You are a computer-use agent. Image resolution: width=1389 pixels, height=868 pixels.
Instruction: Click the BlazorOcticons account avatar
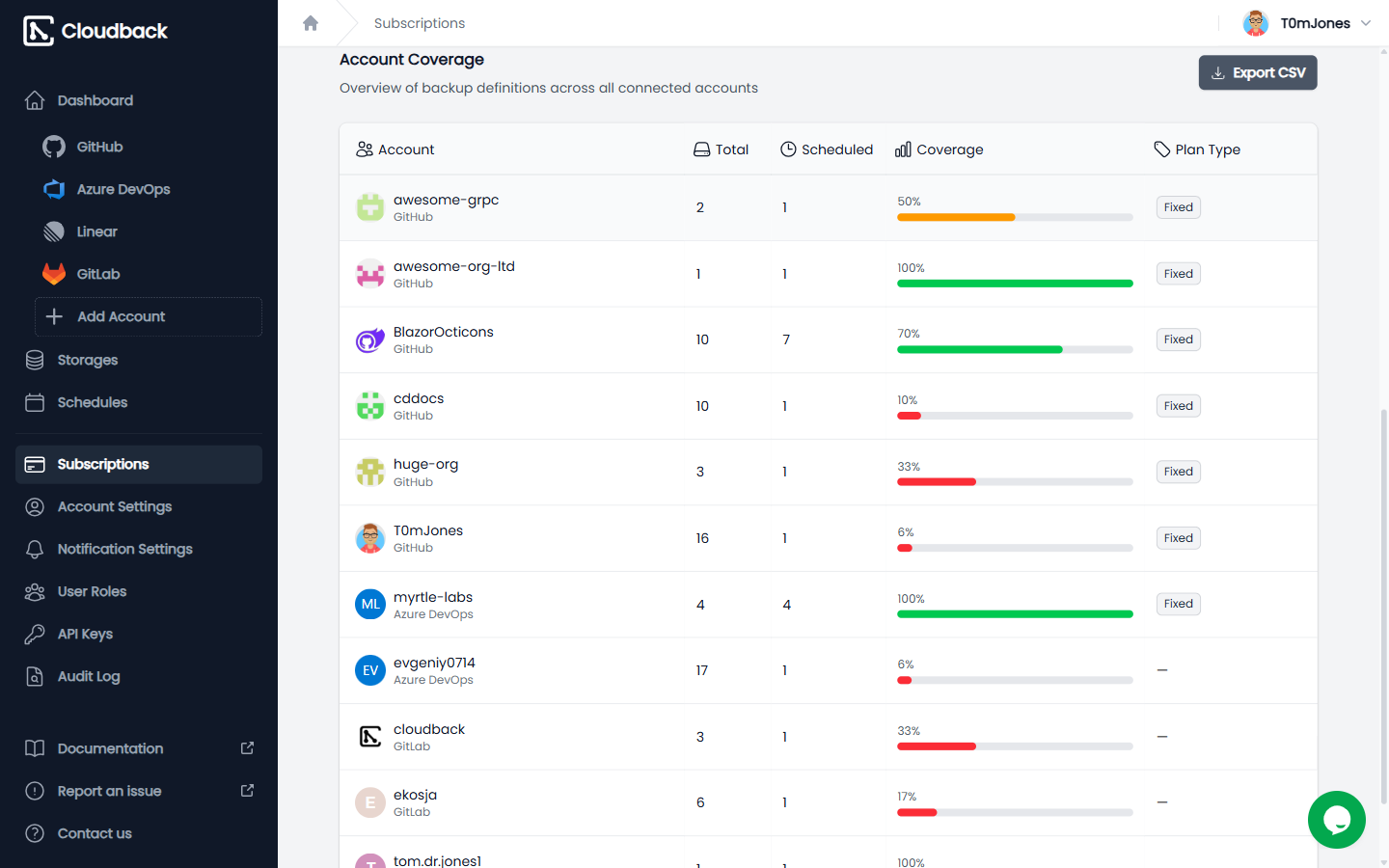point(370,339)
